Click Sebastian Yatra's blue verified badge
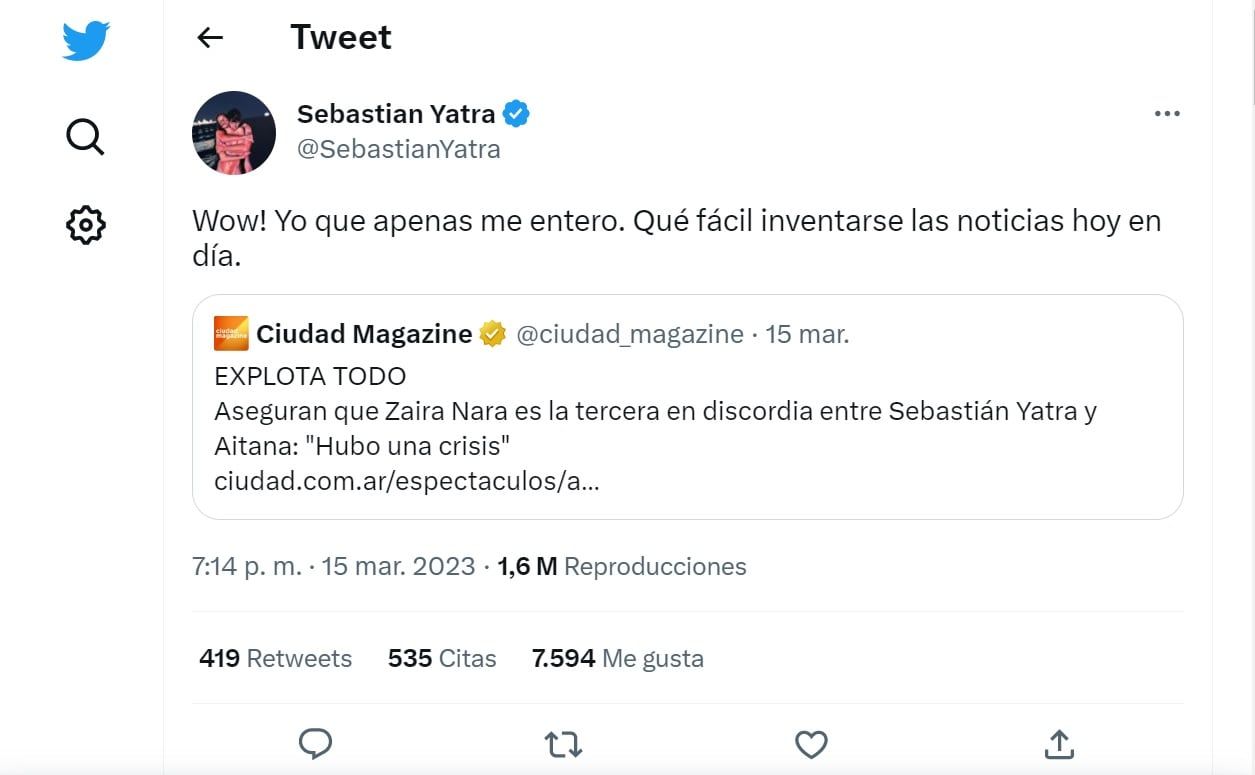1255x775 pixels. pos(516,113)
